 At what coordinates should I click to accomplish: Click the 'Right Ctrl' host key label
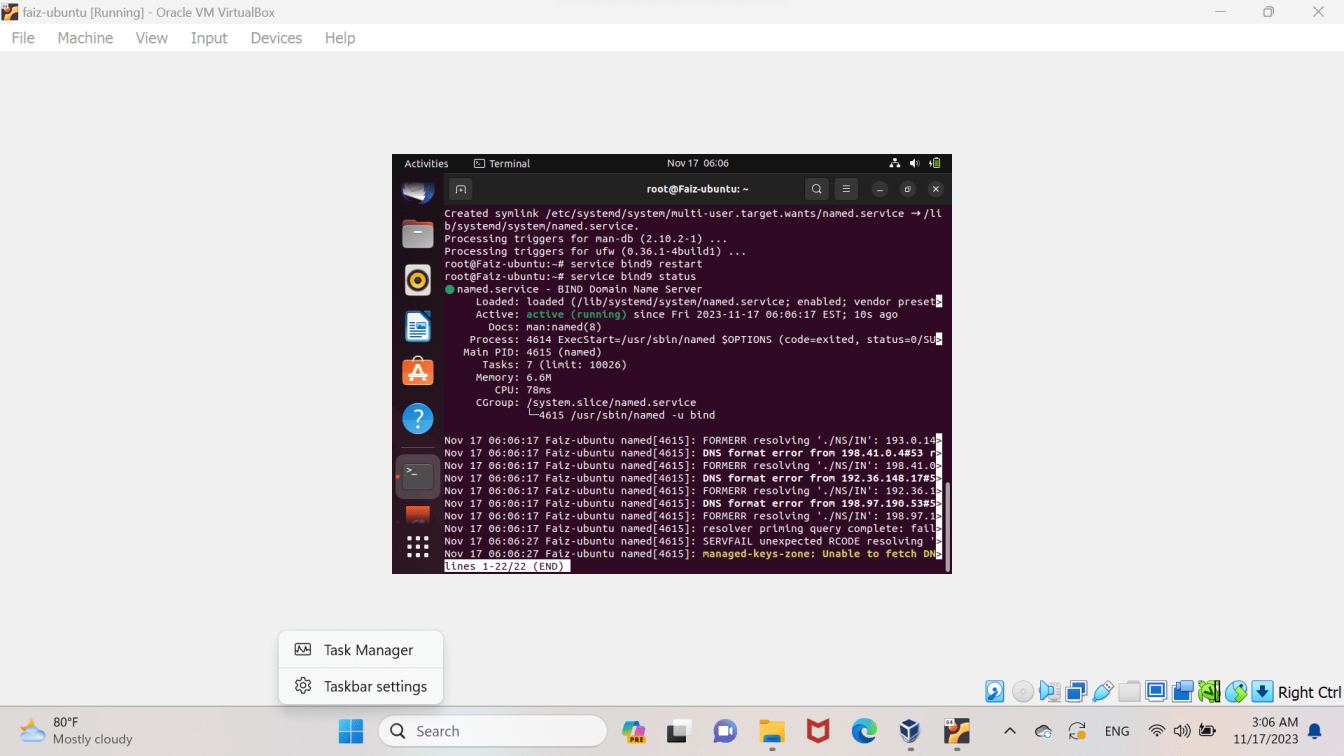click(1309, 692)
